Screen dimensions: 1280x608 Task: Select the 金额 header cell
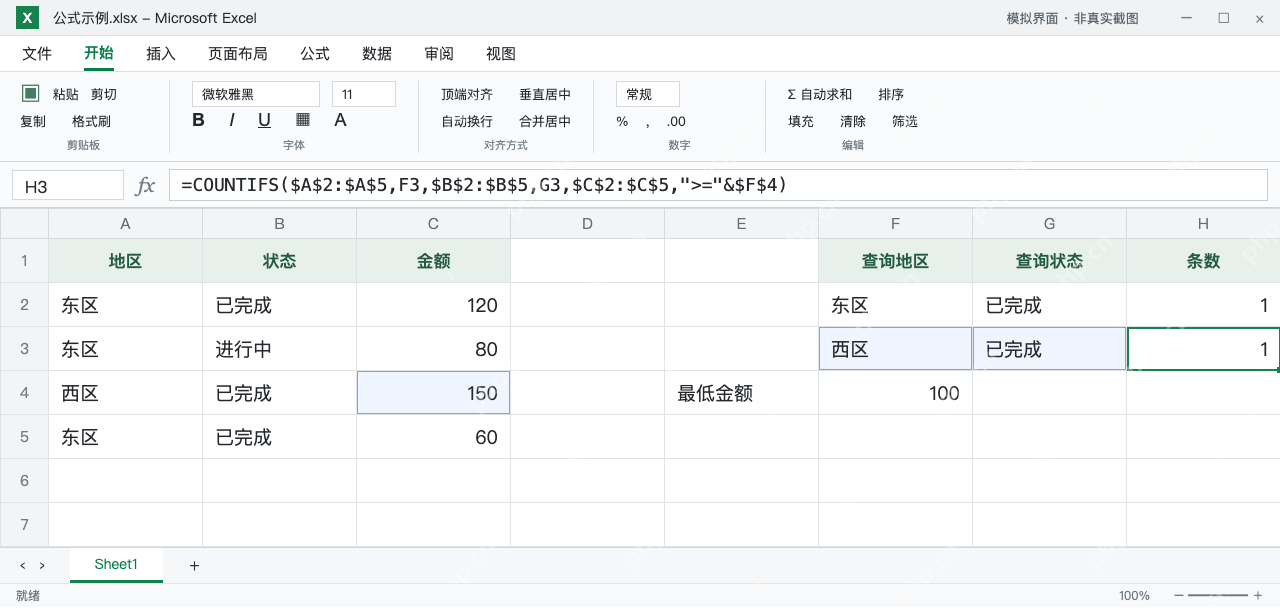pyautogui.click(x=433, y=261)
